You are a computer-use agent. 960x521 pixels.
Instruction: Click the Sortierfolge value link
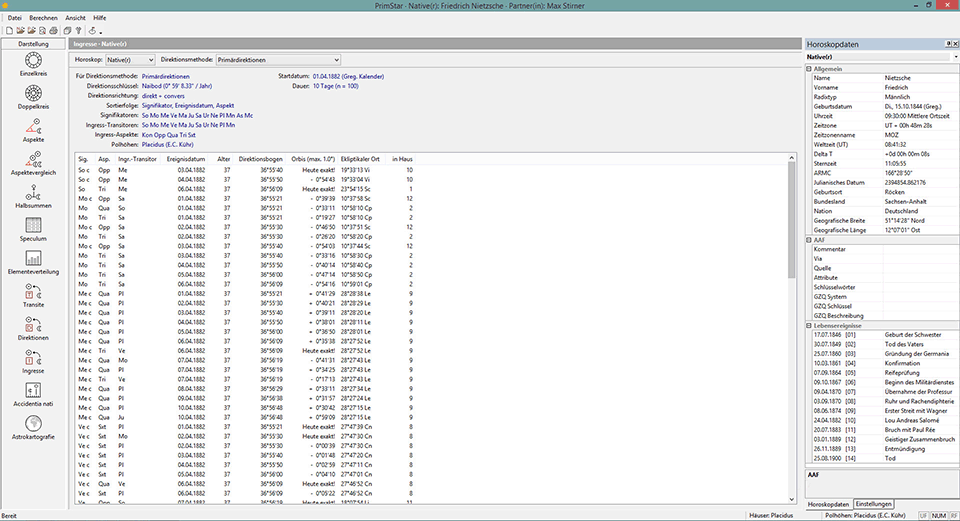(188, 105)
